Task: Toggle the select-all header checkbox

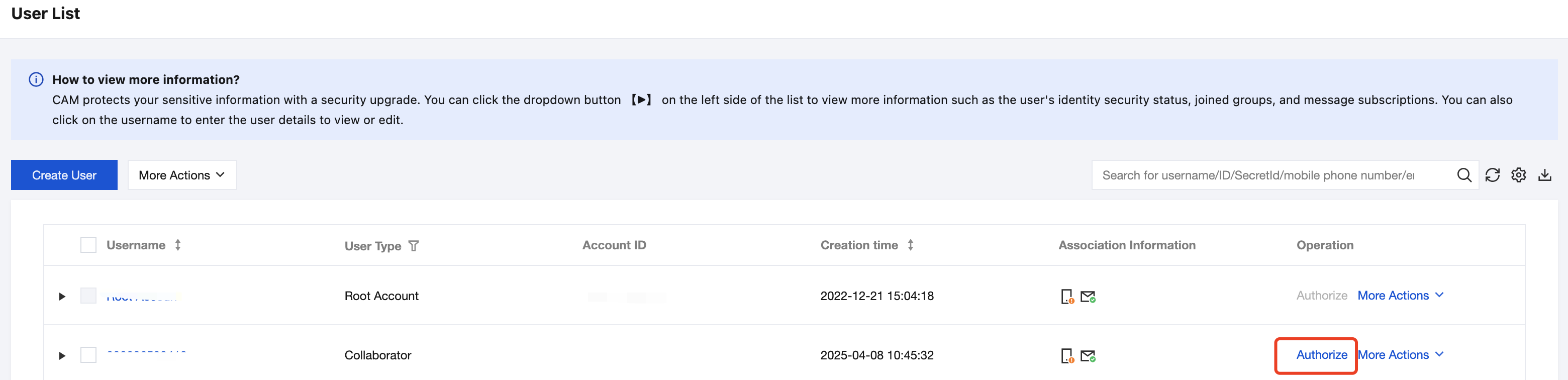Action: 88,245
